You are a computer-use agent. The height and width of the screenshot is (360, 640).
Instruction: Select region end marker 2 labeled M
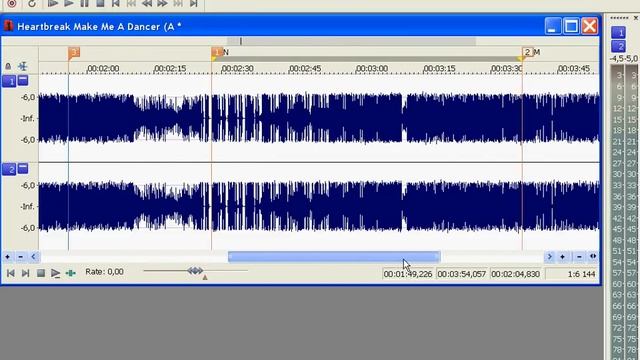(x=528, y=52)
